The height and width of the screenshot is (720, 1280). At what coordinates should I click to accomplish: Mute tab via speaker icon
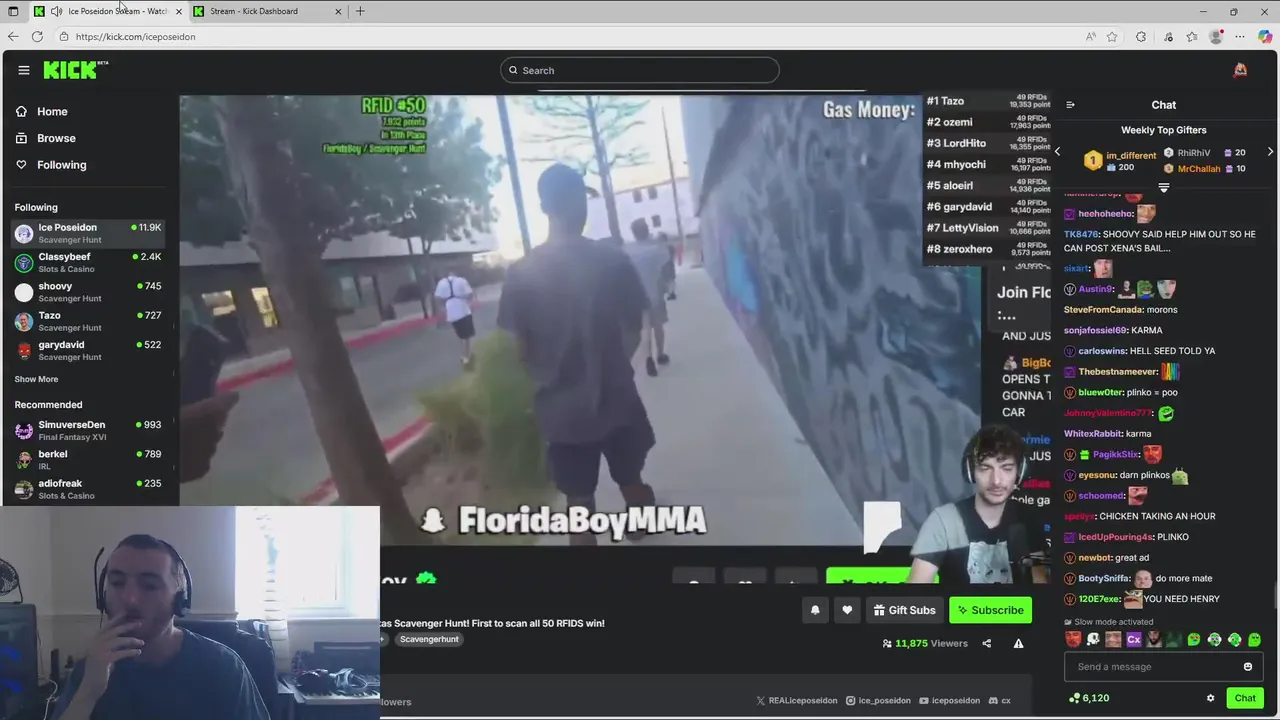(x=57, y=11)
